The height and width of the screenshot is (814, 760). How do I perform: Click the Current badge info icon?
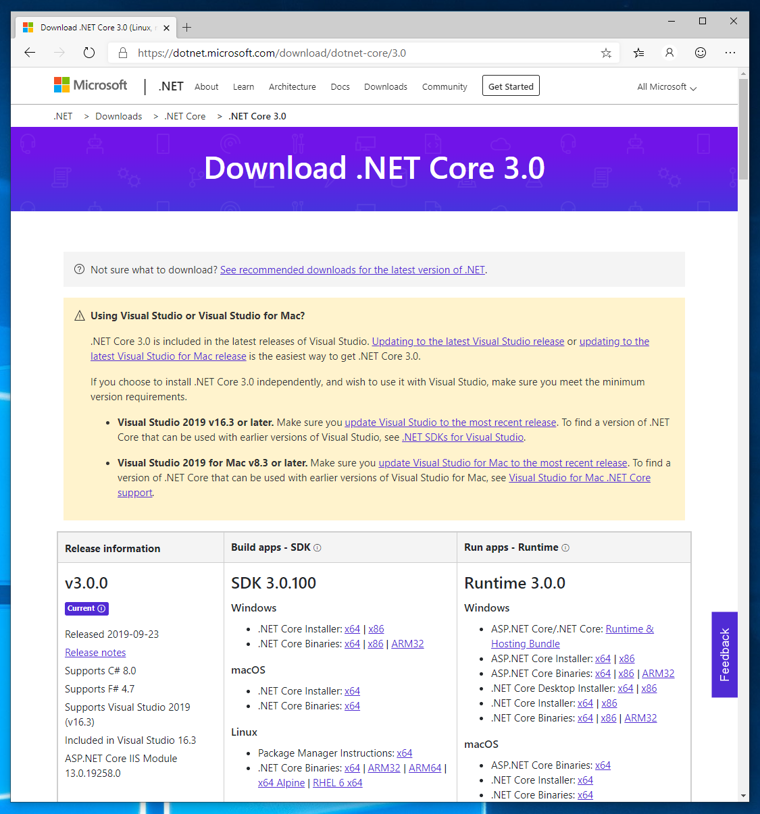[x=102, y=608]
